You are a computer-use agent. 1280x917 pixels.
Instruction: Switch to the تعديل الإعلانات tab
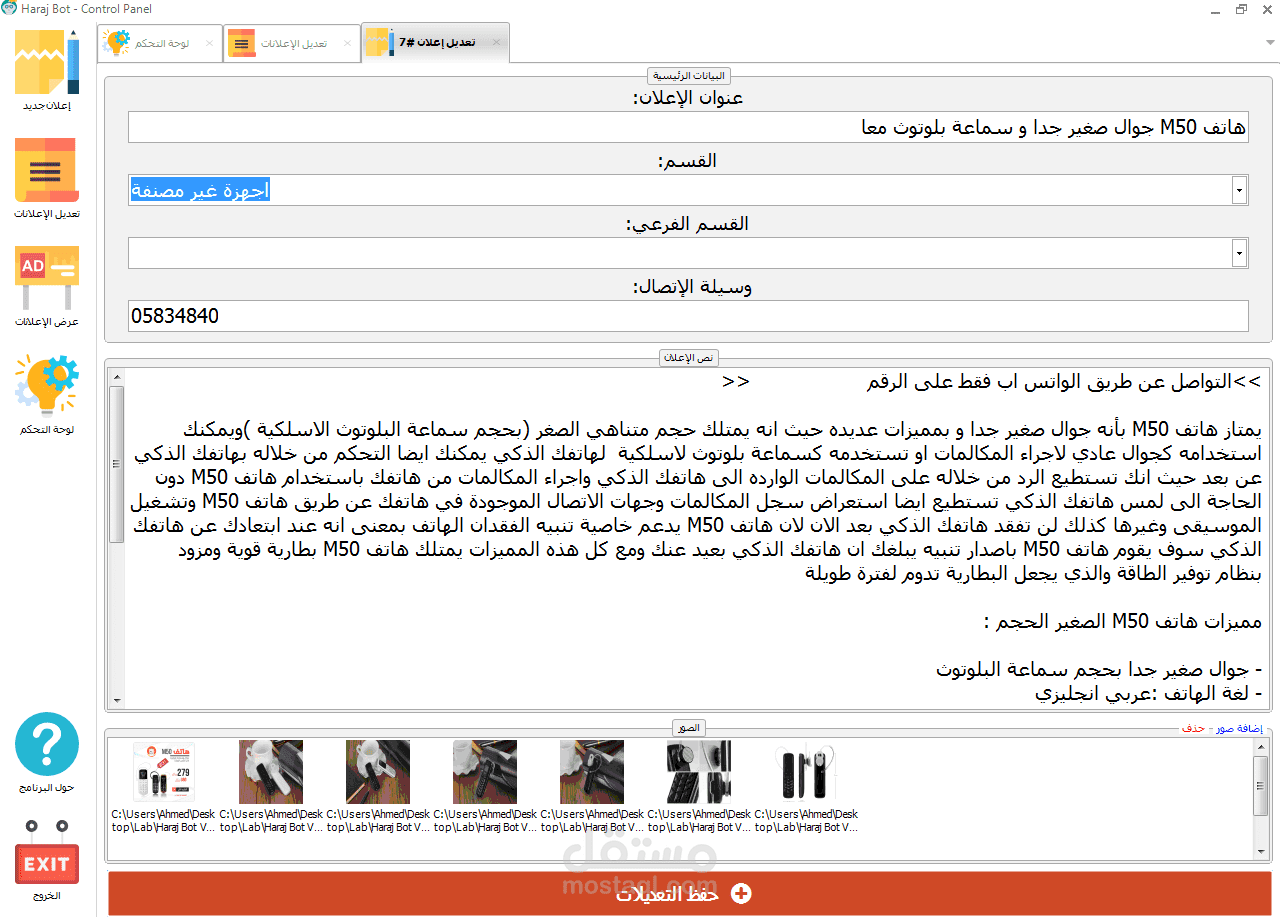click(292, 43)
